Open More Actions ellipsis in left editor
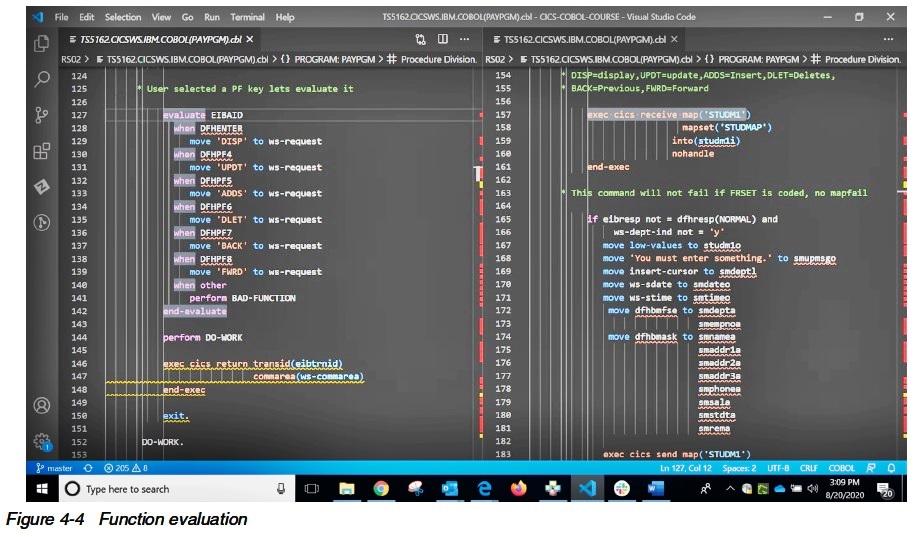The width and height of the screenshot is (914, 537). [464, 39]
